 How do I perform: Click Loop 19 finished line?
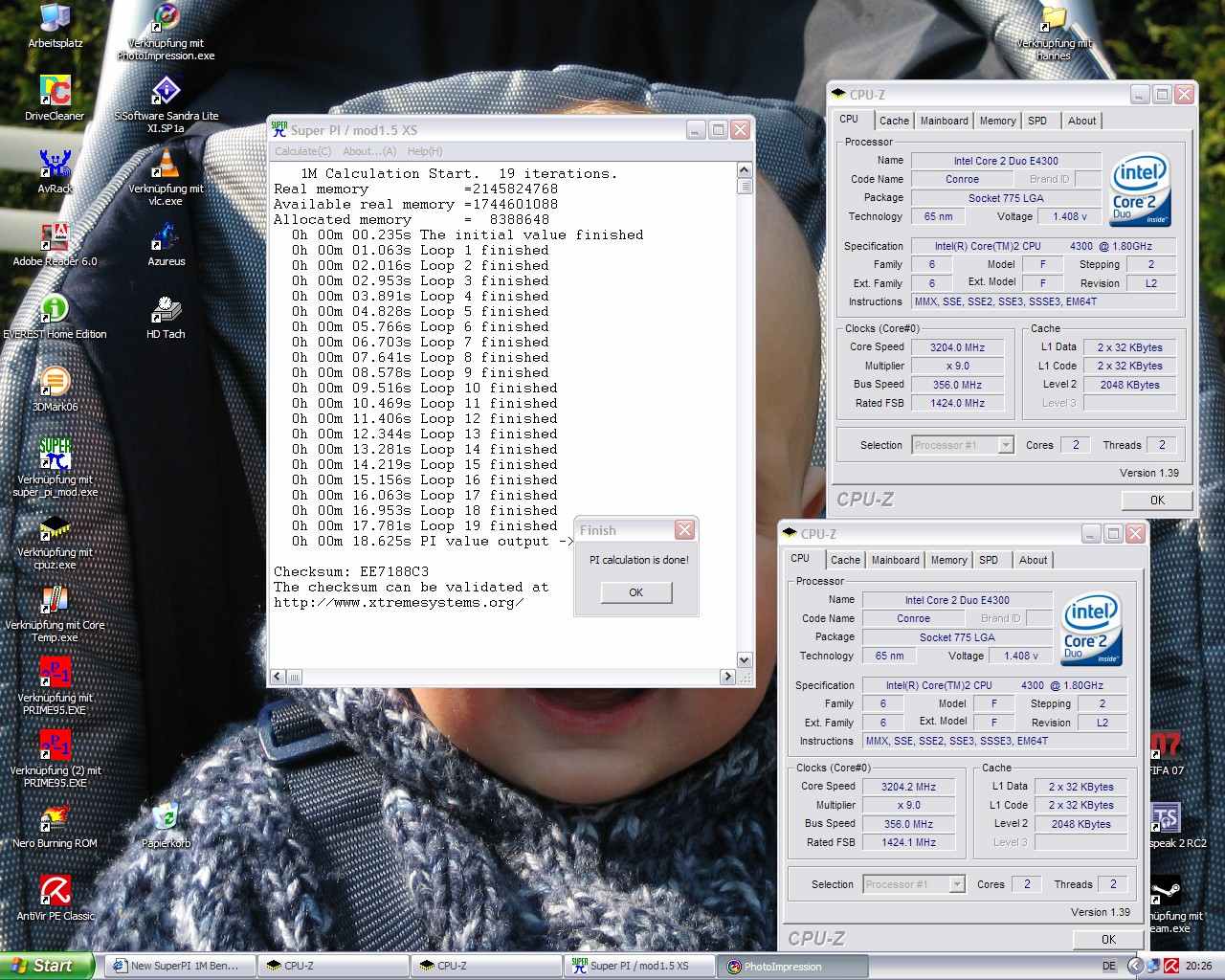click(425, 525)
